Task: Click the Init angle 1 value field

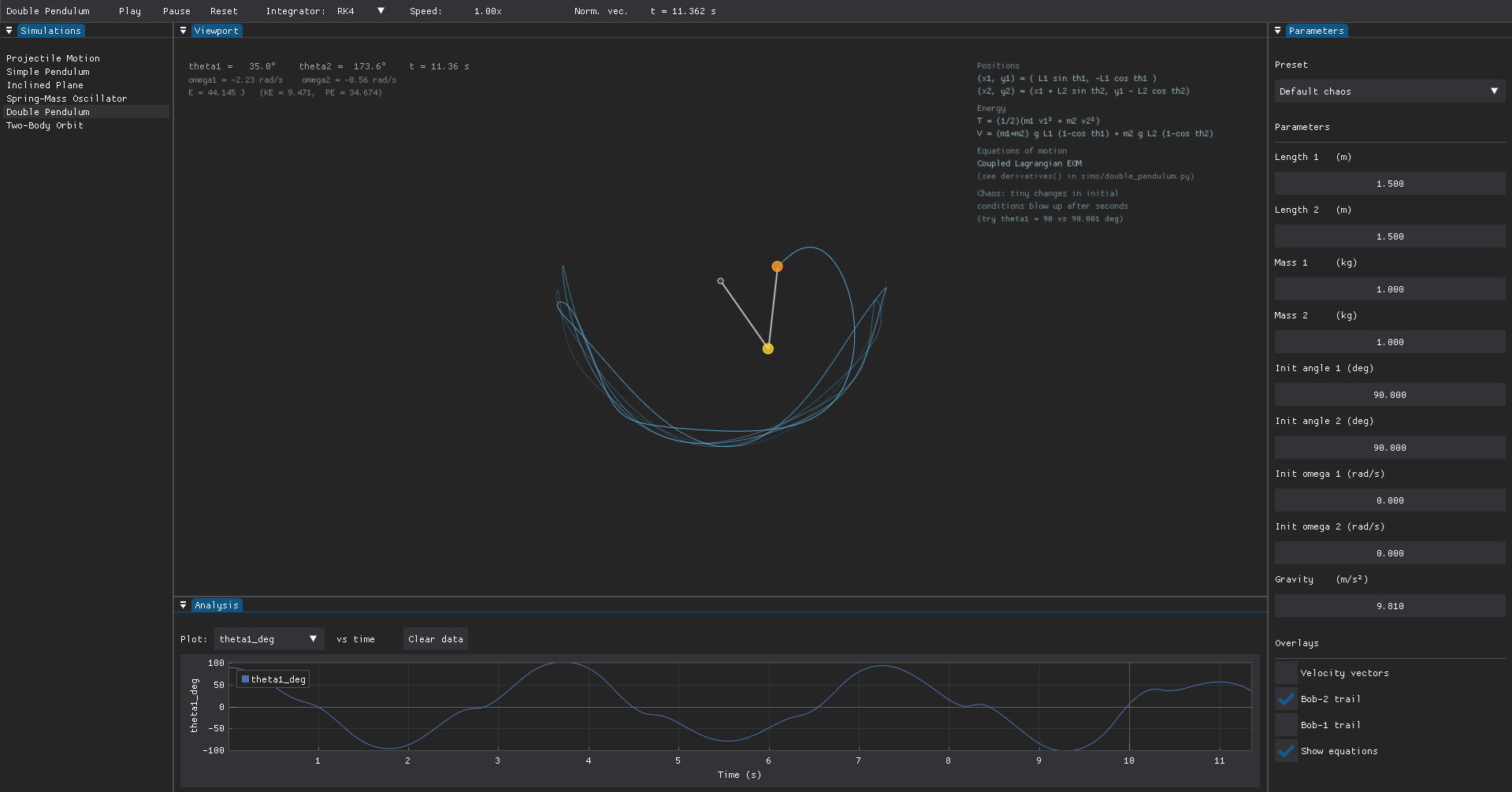Action: point(1390,395)
